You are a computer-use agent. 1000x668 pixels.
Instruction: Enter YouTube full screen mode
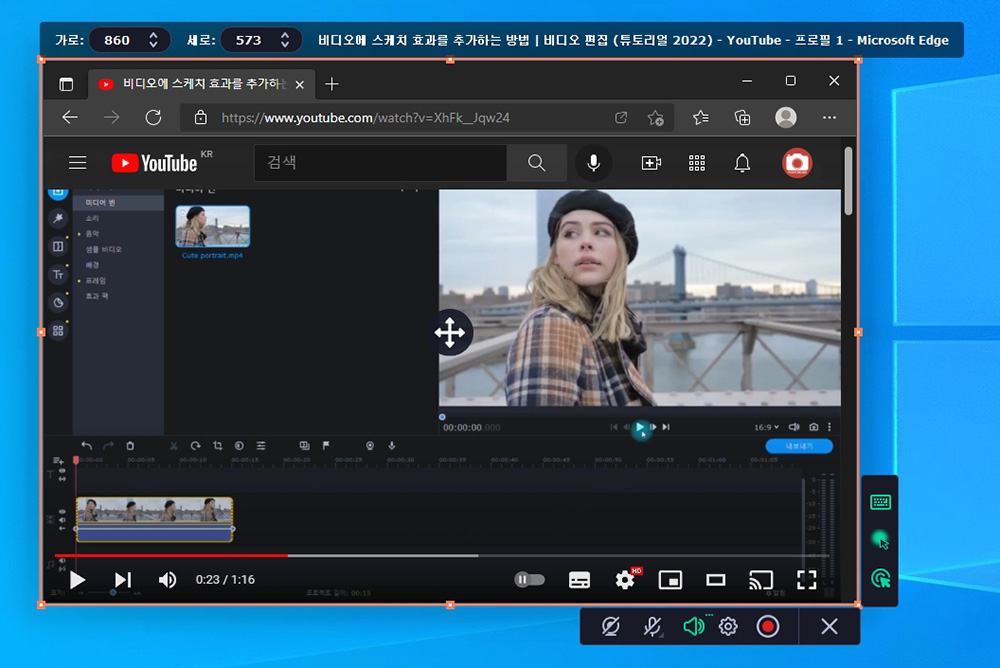(x=807, y=580)
